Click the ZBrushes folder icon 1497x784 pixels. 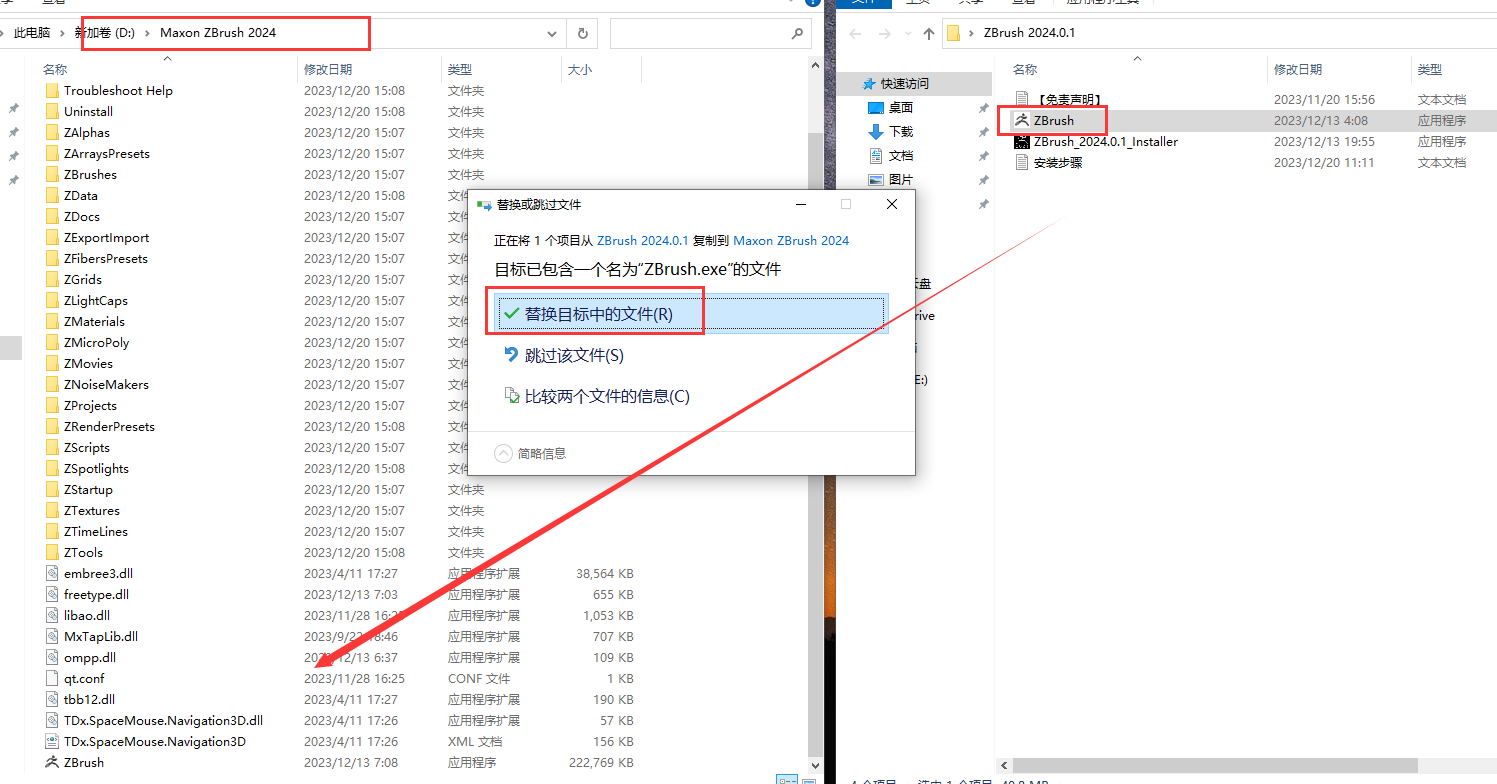53,174
